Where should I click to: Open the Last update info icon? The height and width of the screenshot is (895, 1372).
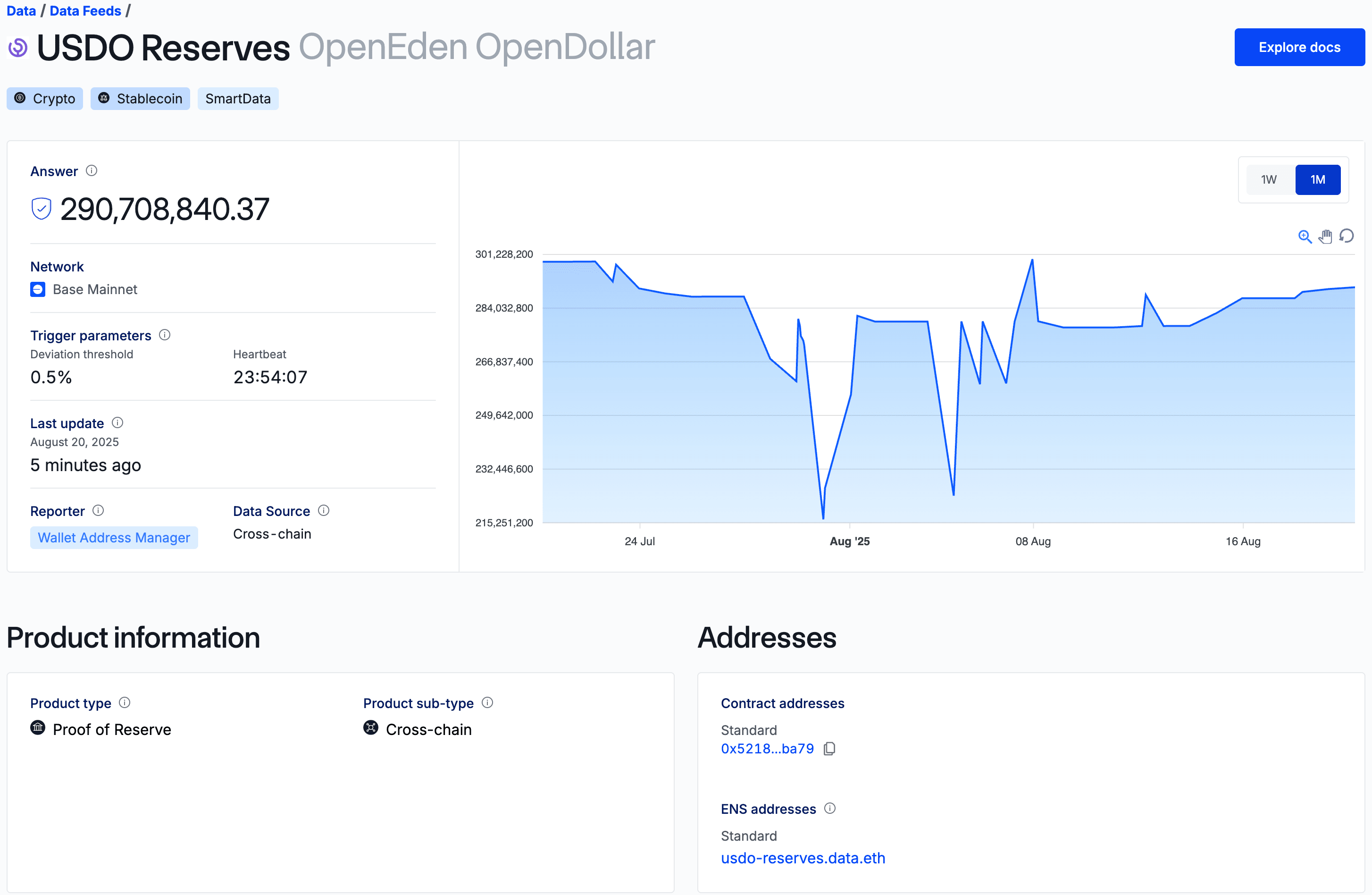click(x=117, y=422)
